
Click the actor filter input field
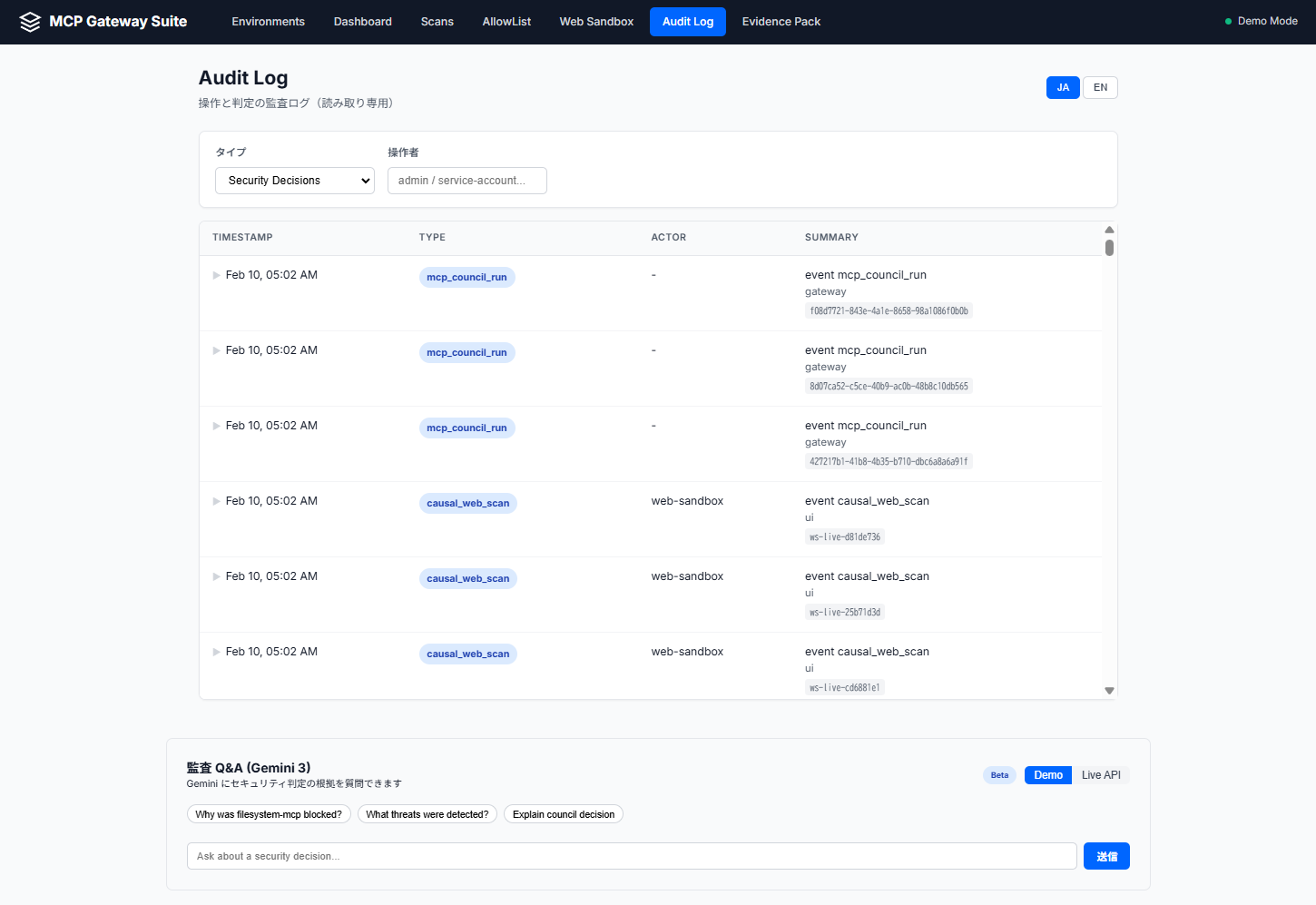coord(467,181)
